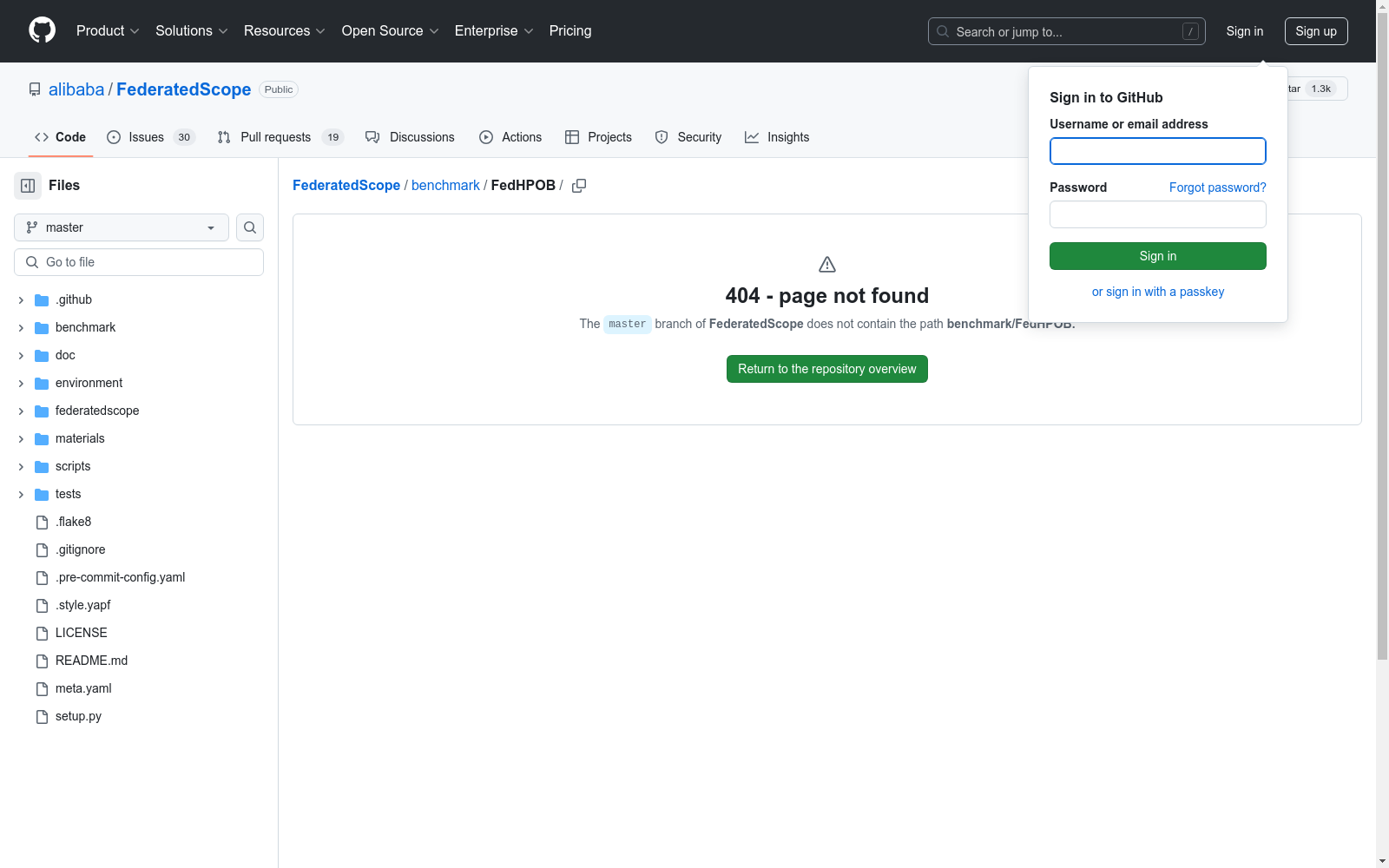Open the alibaba owner link
This screenshot has width=1389, height=868.
[76, 89]
